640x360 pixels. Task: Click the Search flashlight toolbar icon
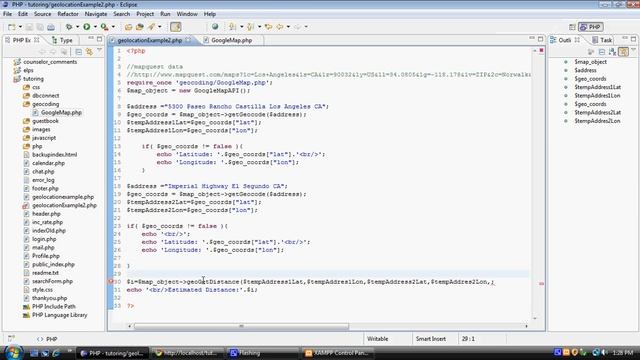(x=151, y=27)
